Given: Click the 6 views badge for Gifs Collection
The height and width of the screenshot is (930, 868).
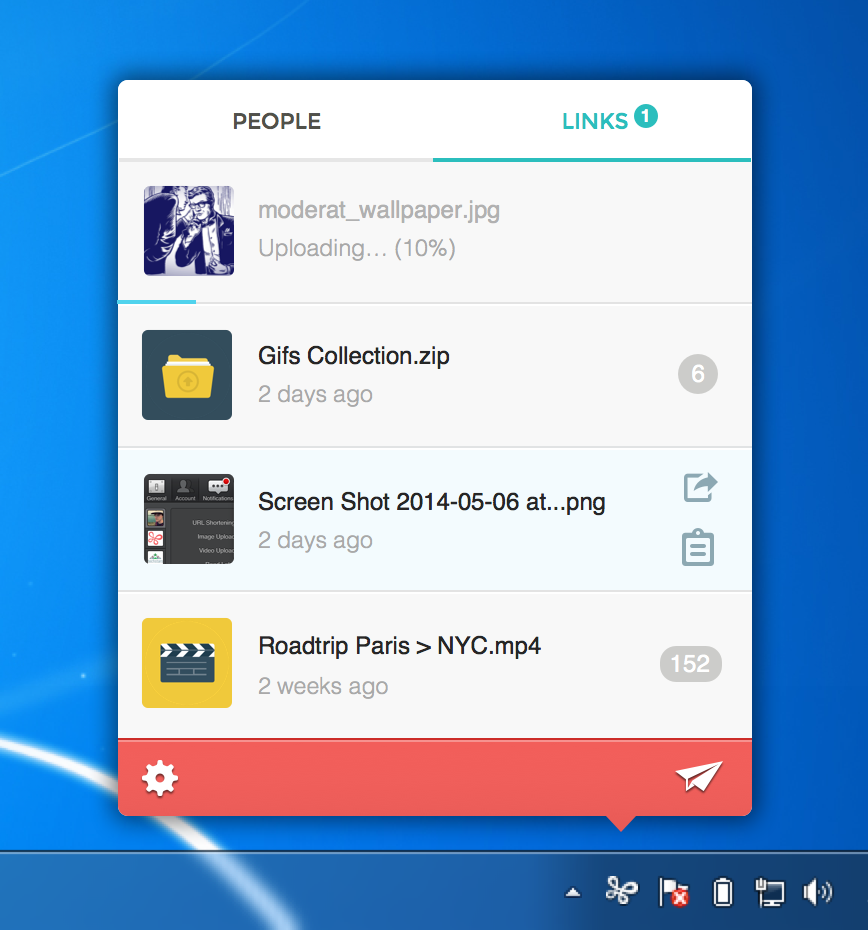Looking at the screenshot, I should click(698, 374).
